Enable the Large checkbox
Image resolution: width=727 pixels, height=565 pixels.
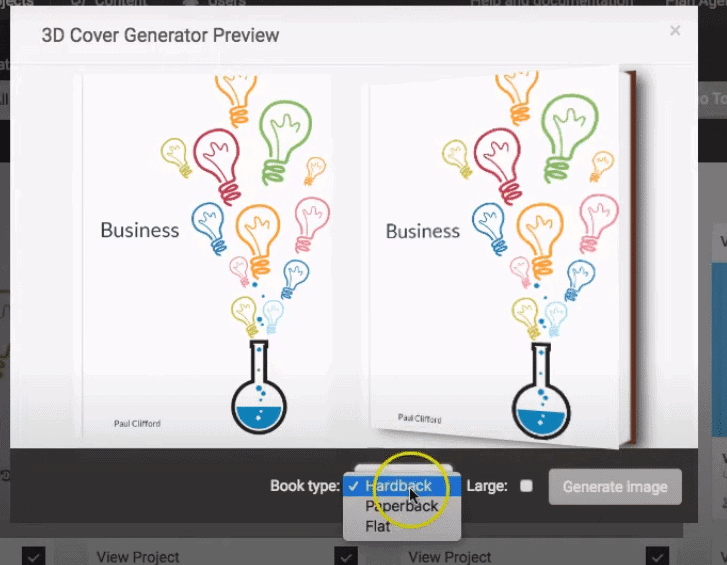click(526, 486)
